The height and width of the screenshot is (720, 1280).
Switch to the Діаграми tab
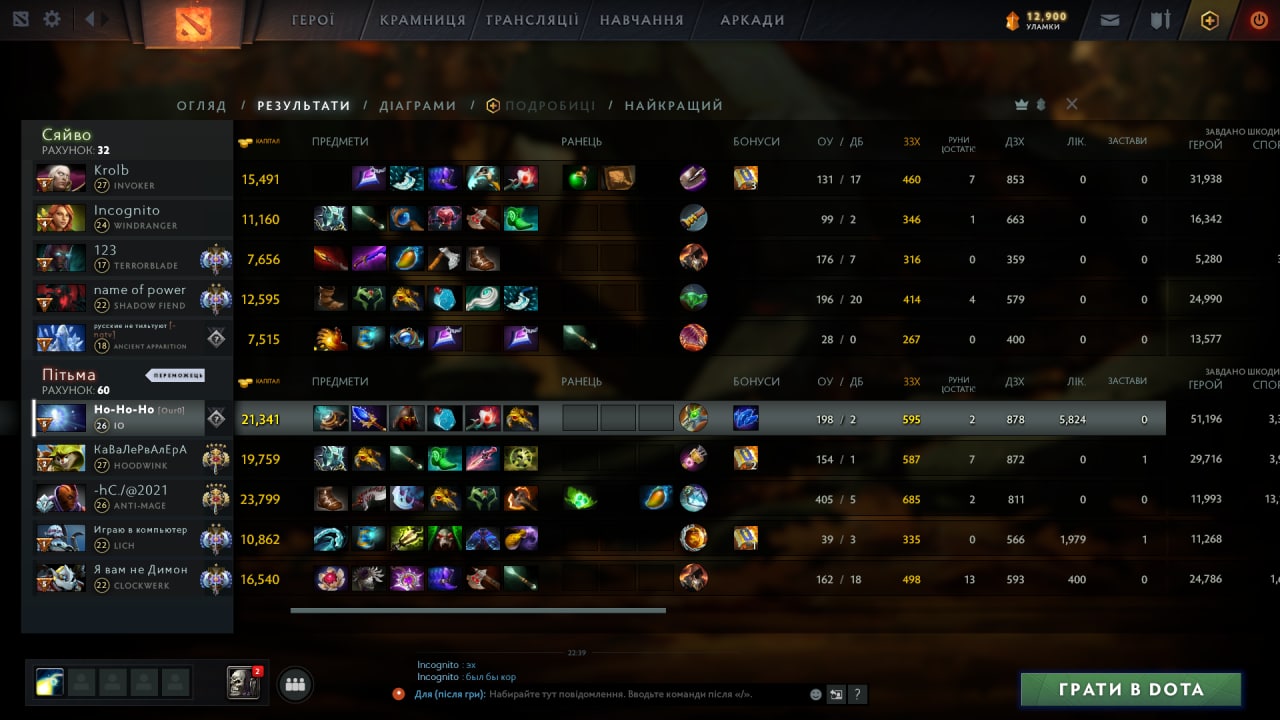point(418,105)
